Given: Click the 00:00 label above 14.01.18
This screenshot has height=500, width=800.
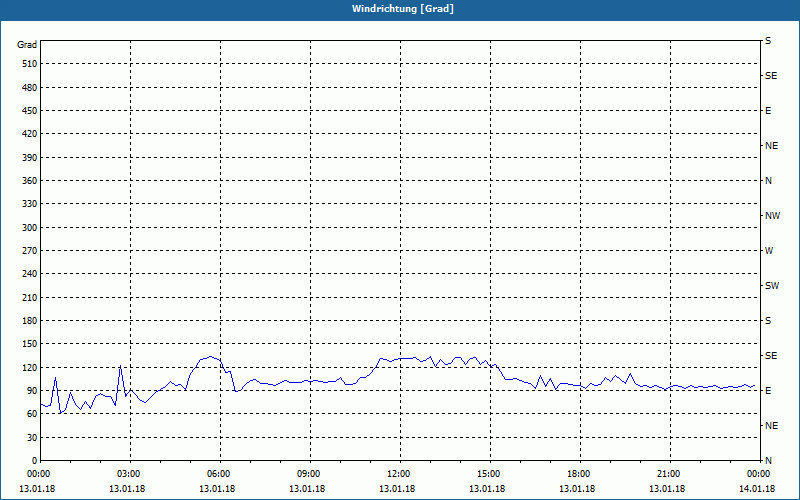Looking at the screenshot, I should 760,474.
